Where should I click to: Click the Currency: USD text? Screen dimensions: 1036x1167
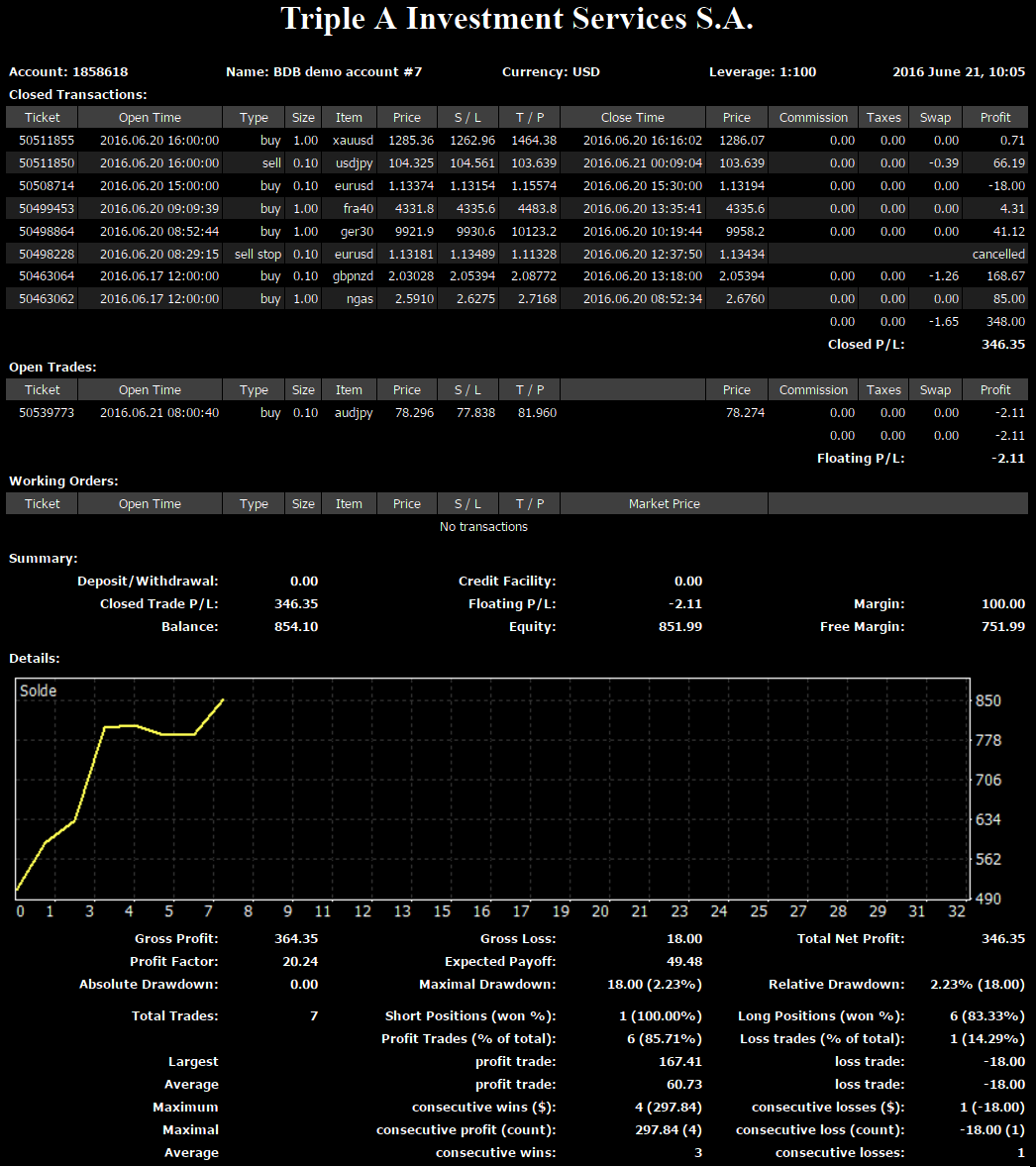551,72
